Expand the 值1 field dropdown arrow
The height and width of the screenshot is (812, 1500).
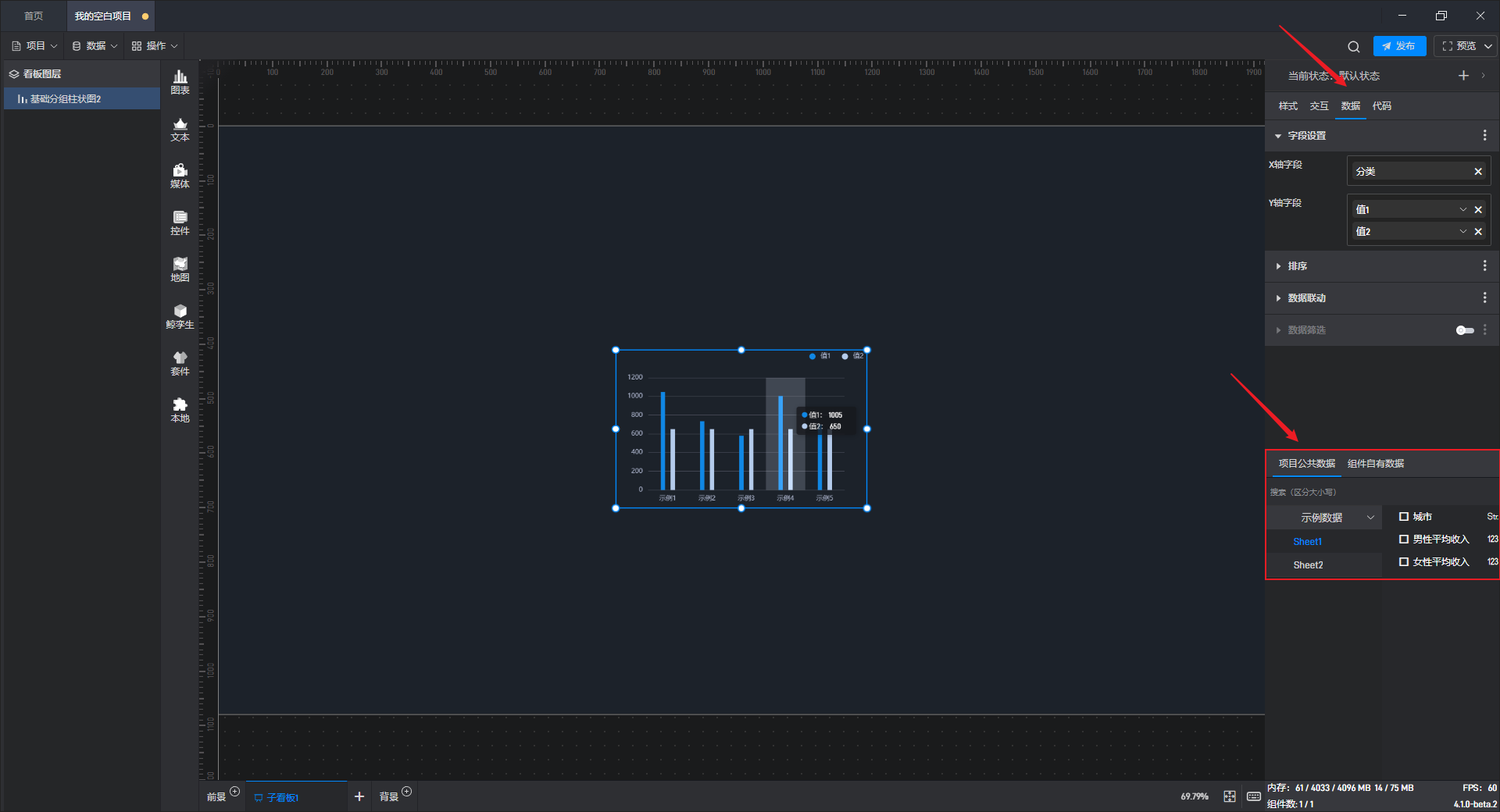click(1463, 210)
